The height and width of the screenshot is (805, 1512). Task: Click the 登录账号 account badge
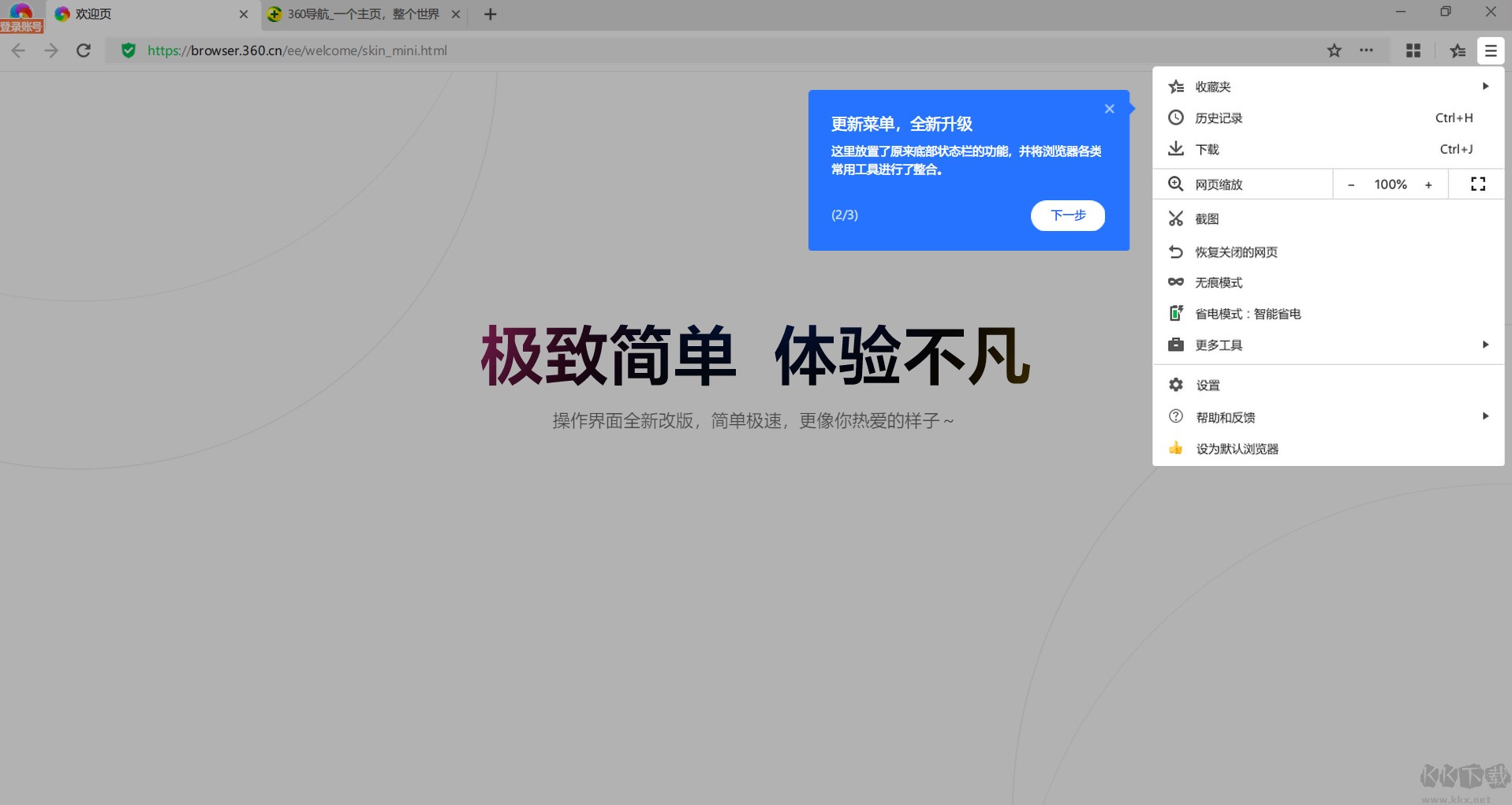pos(21,24)
